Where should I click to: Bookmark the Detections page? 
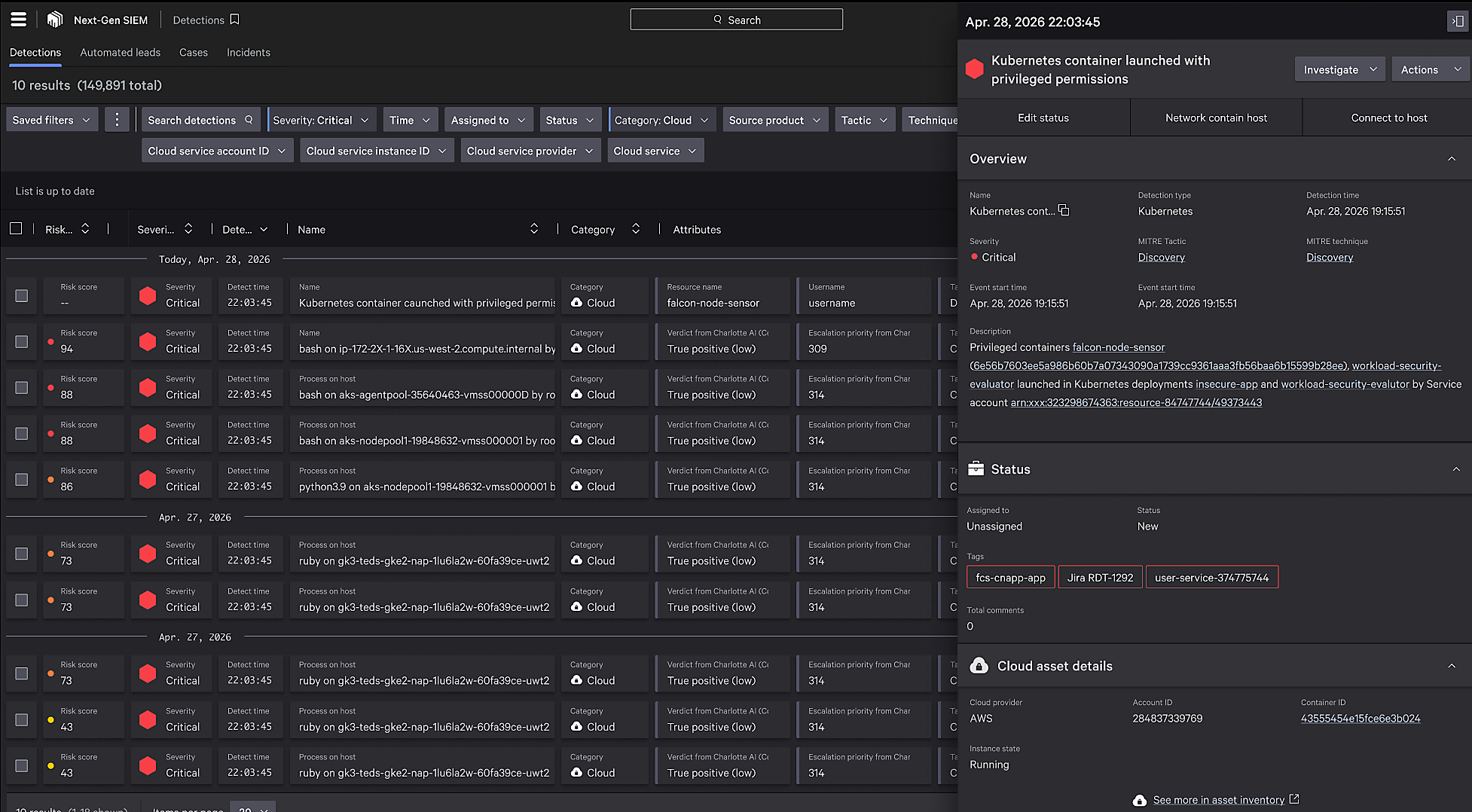point(235,20)
